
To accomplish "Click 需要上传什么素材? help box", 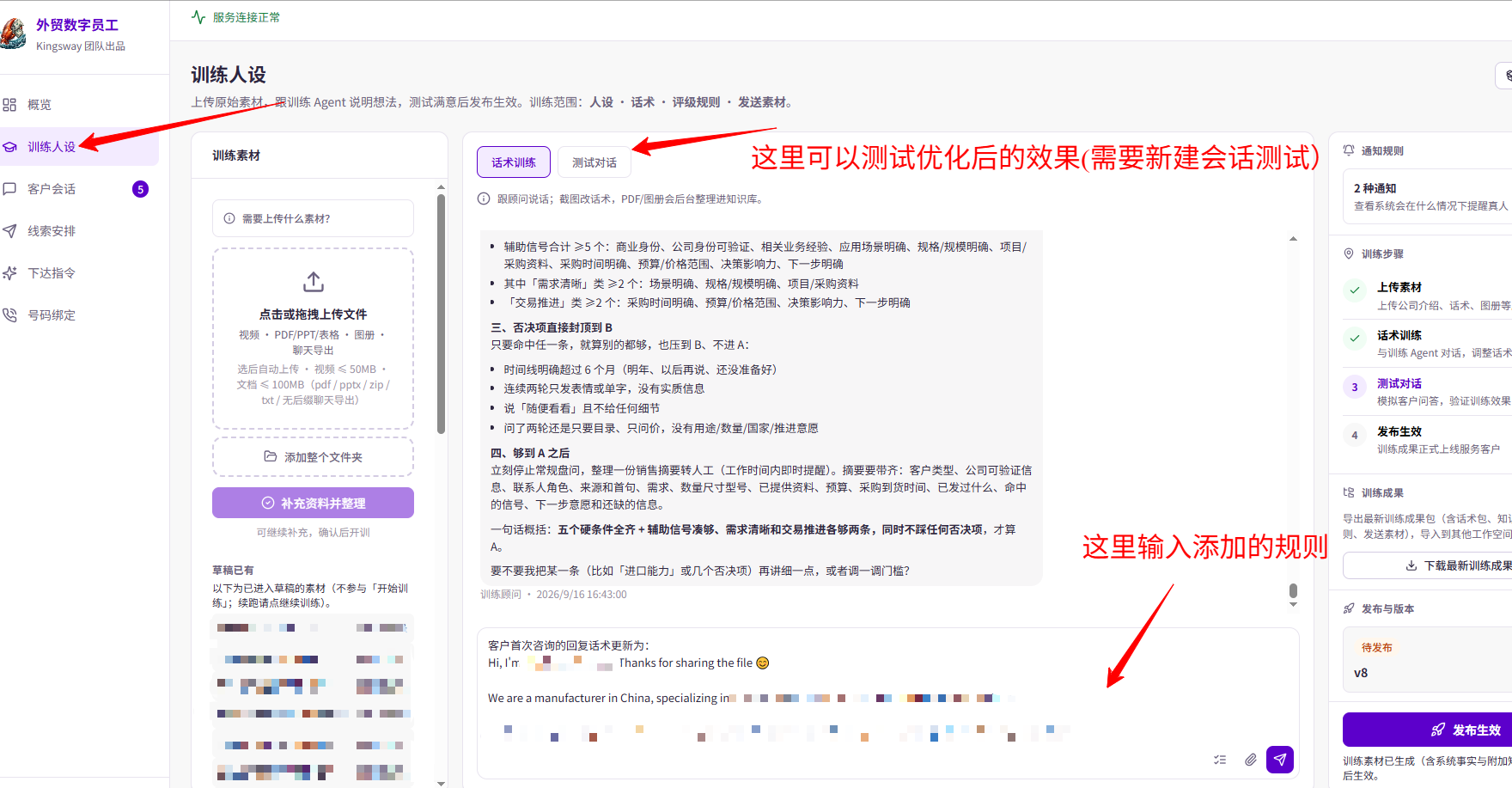I will (x=313, y=218).
